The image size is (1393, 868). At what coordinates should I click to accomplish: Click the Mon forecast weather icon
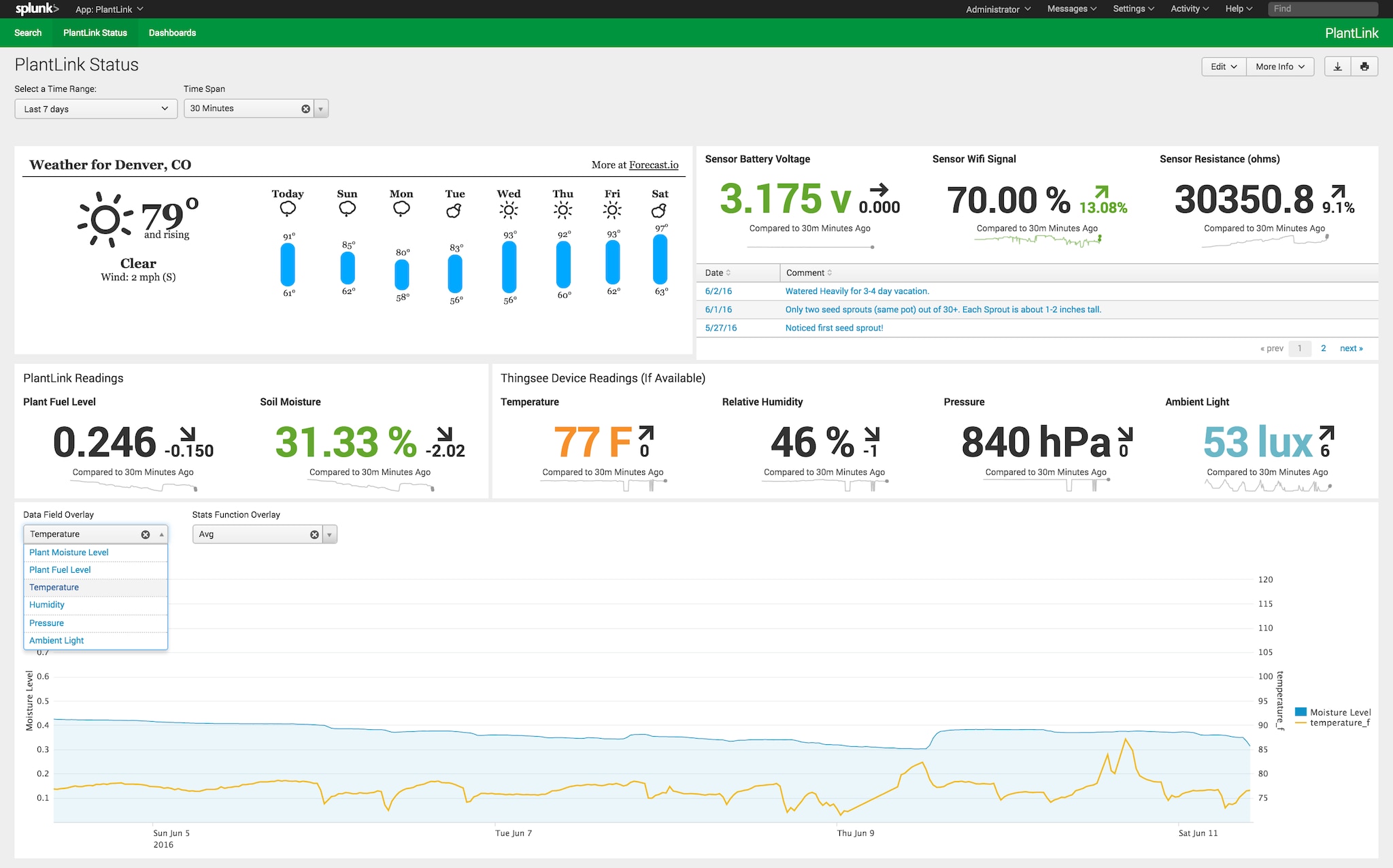401,209
